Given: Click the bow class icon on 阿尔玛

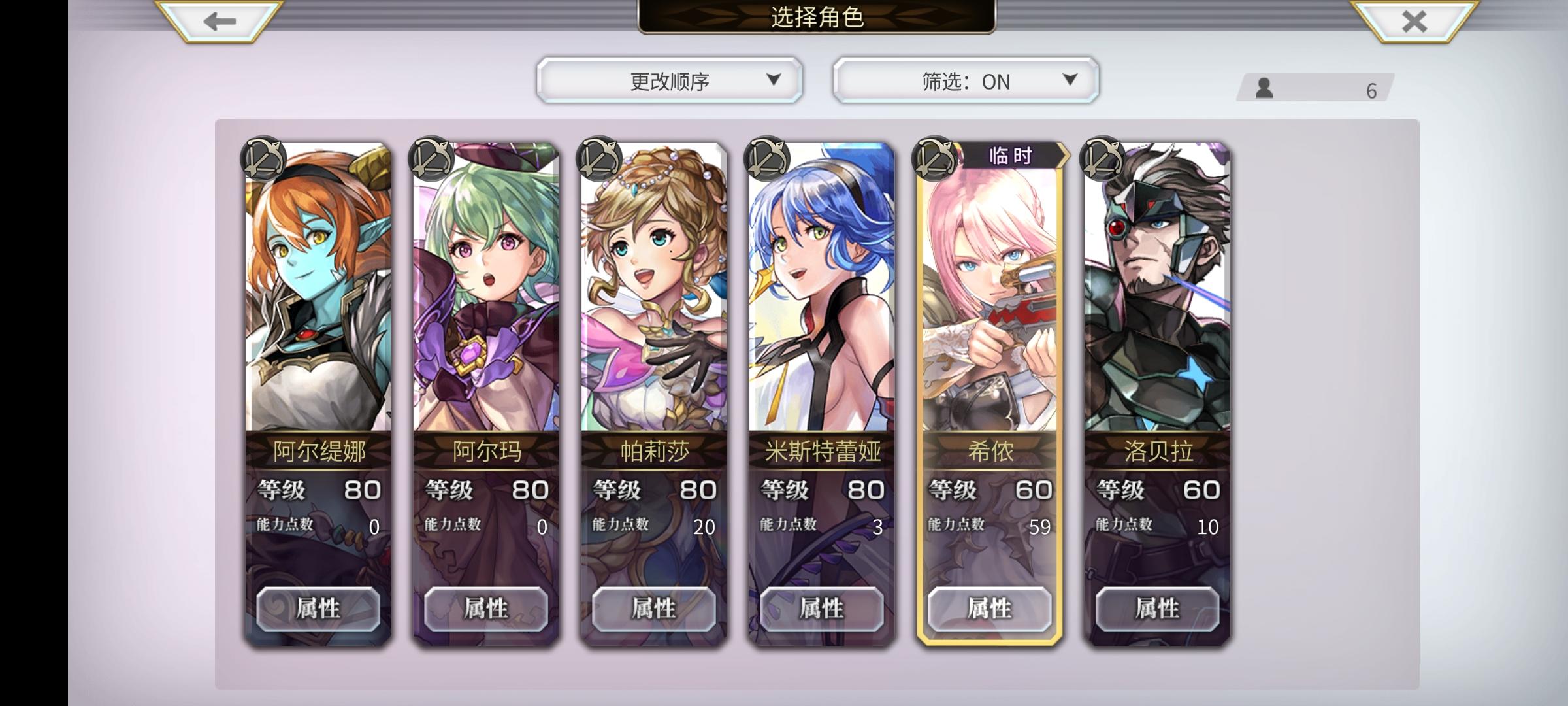Looking at the screenshot, I should 431,158.
